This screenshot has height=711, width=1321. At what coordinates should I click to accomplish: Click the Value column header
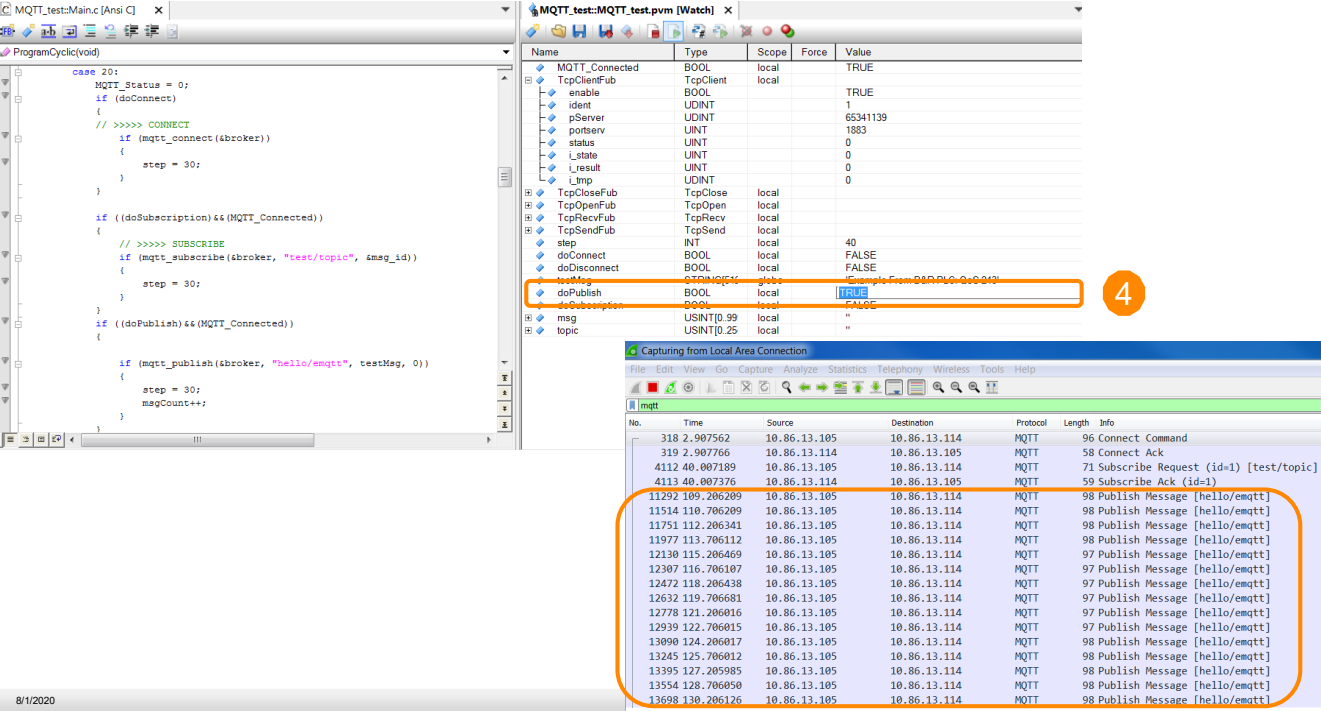tap(858, 52)
